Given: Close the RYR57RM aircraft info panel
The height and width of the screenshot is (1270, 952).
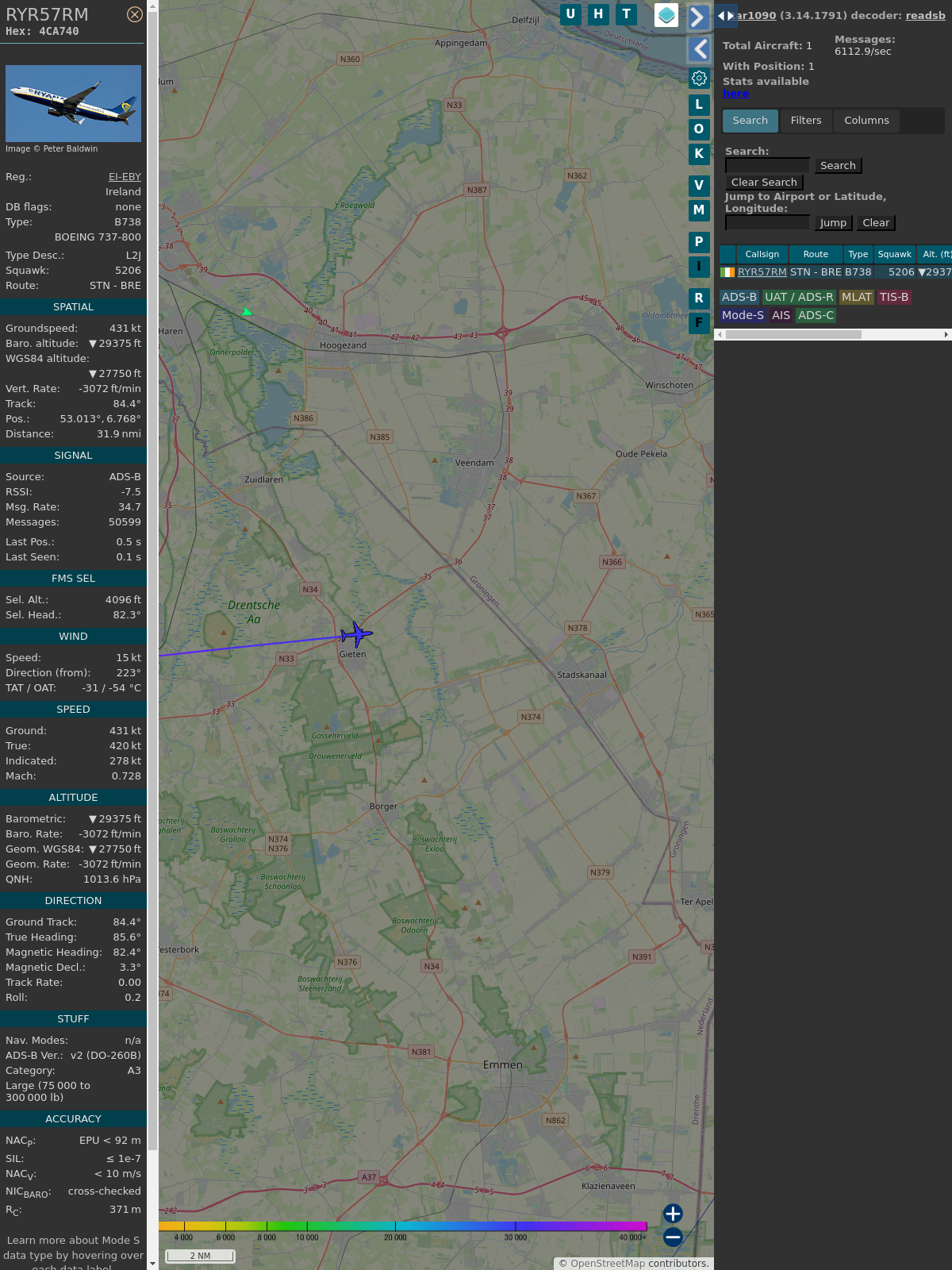Looking at the screenshot, I should point(135,14).
